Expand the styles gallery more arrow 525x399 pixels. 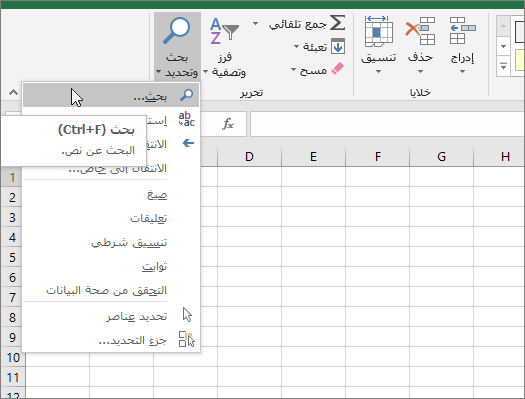pyautogui.click(x=503, y=67)
